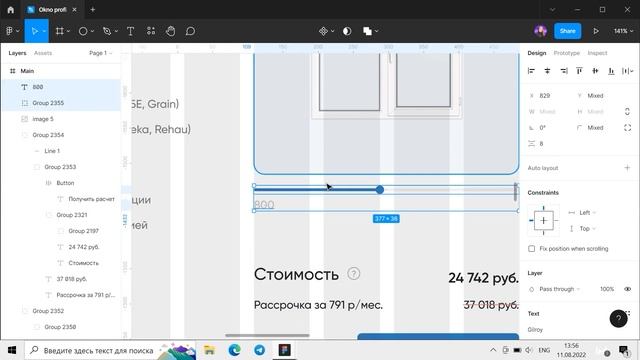Select the Group 2355 layer
This screenshot has width=640, height=360.
click(61, 103)
